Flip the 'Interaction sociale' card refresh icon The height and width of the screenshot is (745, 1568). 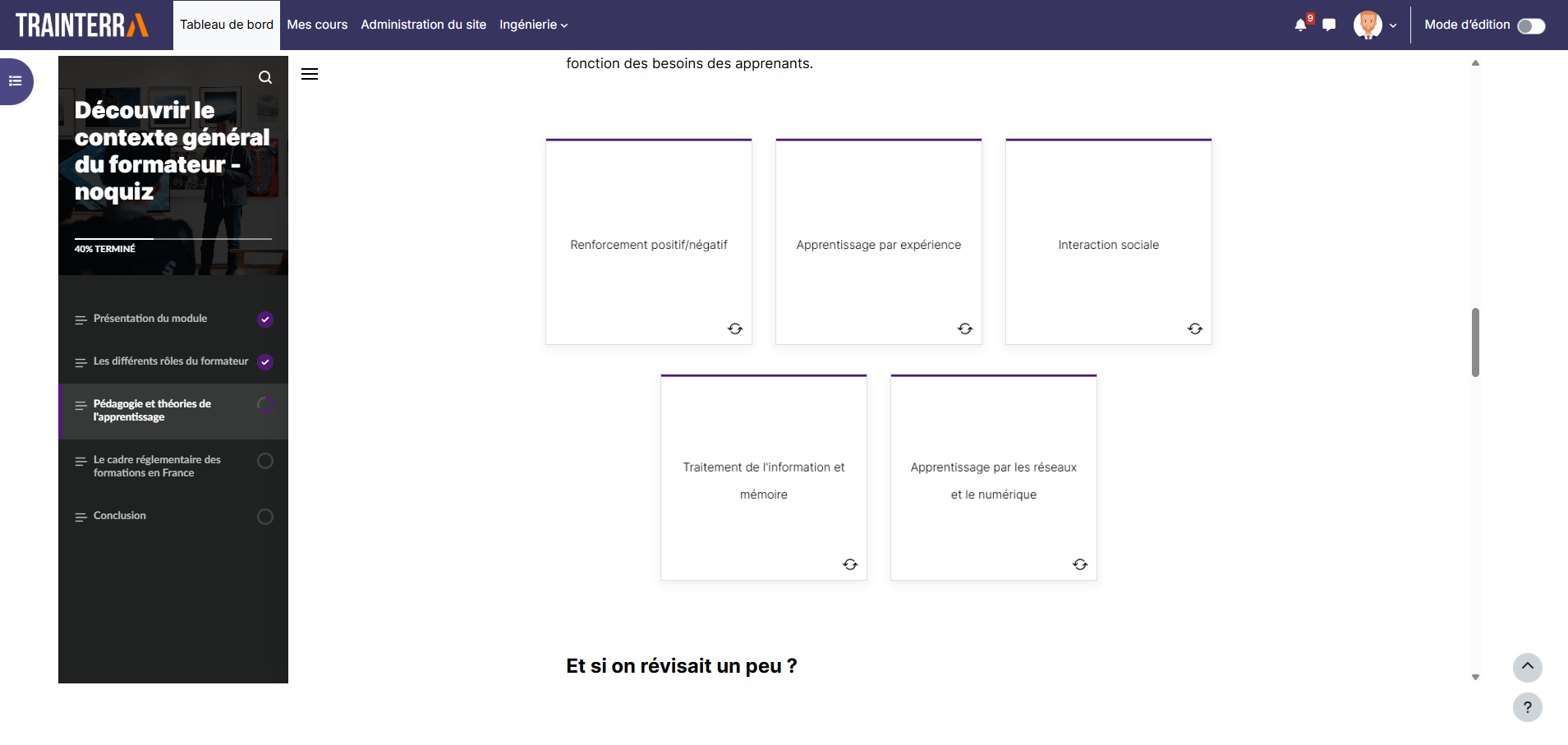(1195, 329)
